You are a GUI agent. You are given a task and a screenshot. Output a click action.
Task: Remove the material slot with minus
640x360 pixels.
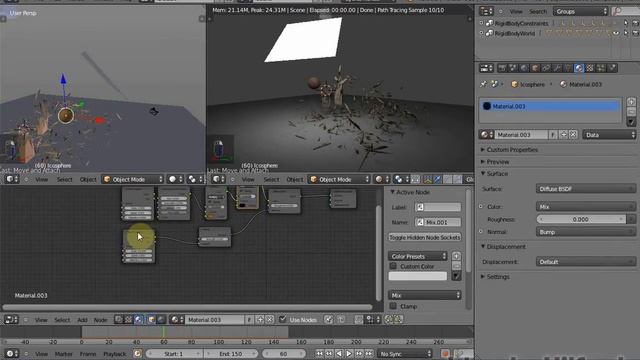[631, 111]
